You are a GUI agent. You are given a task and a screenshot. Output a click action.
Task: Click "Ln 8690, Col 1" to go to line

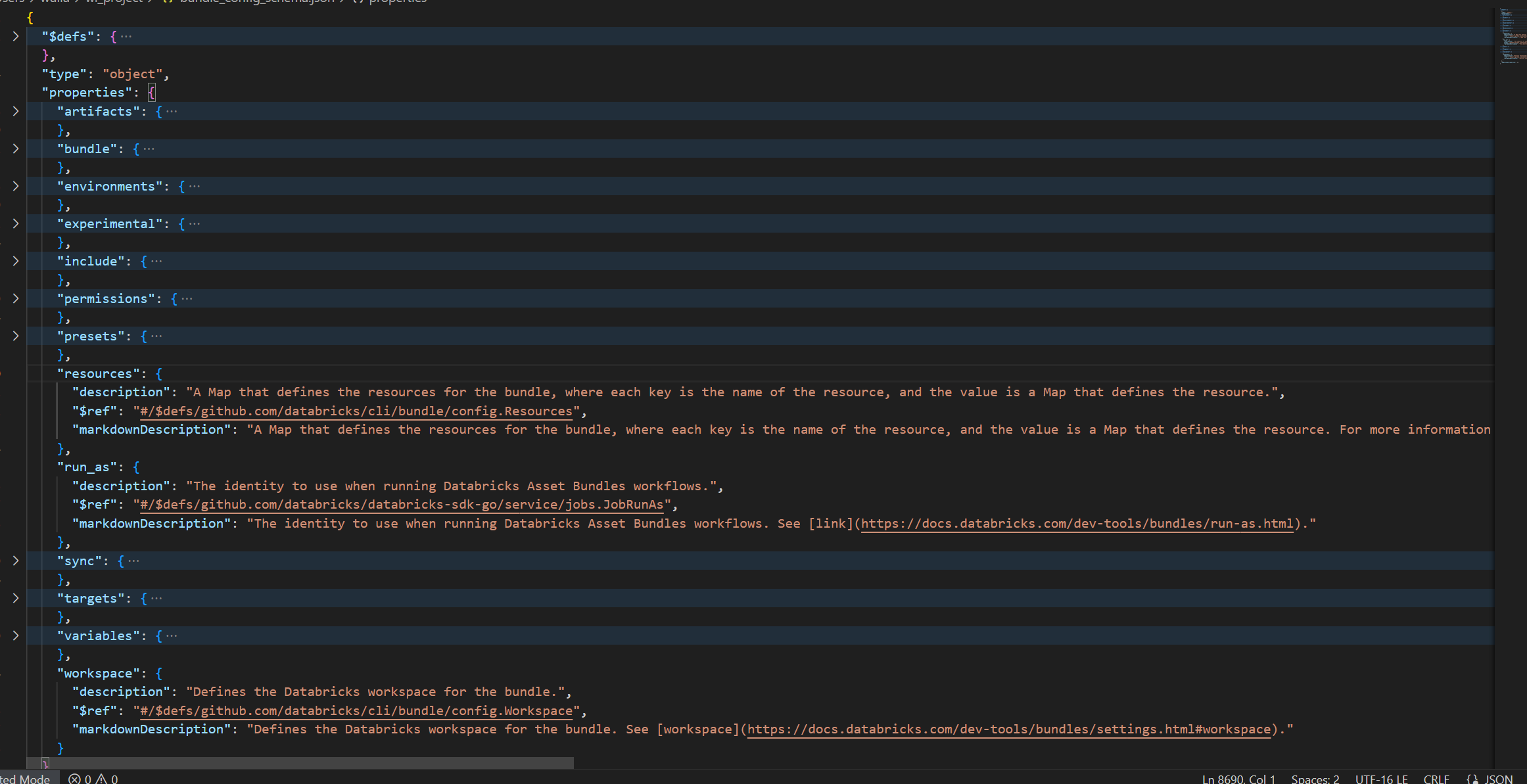pos(1238,778)
